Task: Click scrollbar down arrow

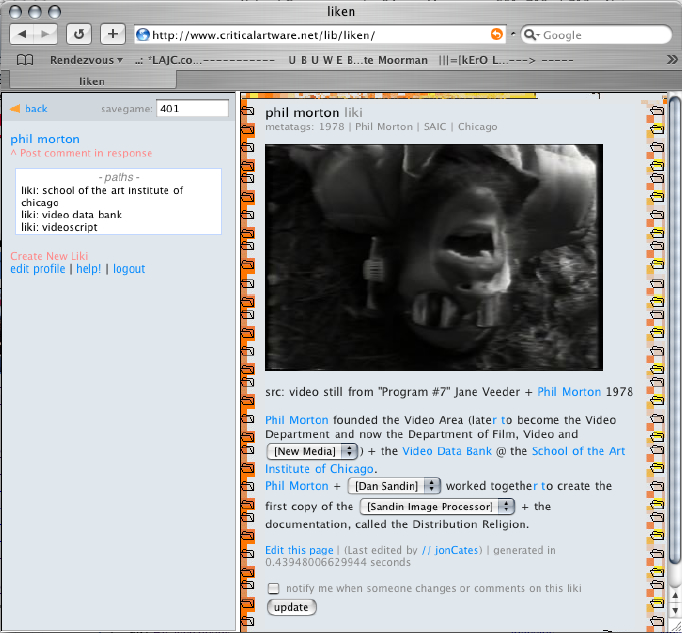Action: 675,612
